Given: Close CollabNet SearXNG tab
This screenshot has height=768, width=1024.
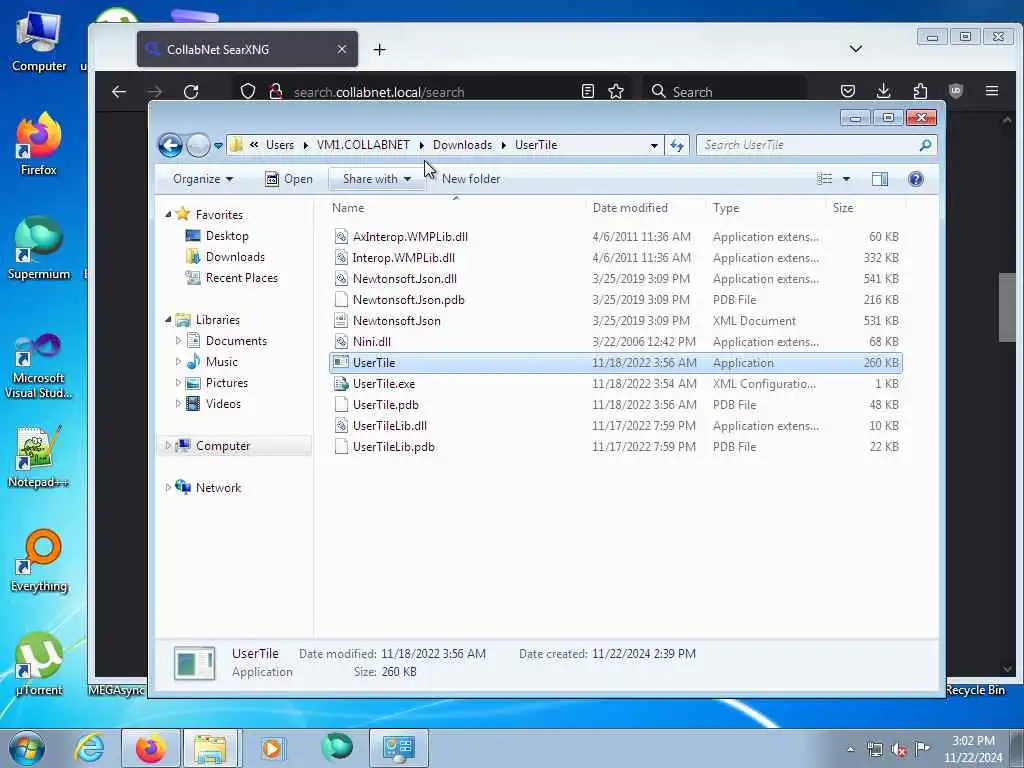Looking at the screenshot, I should tap(342, 50).
